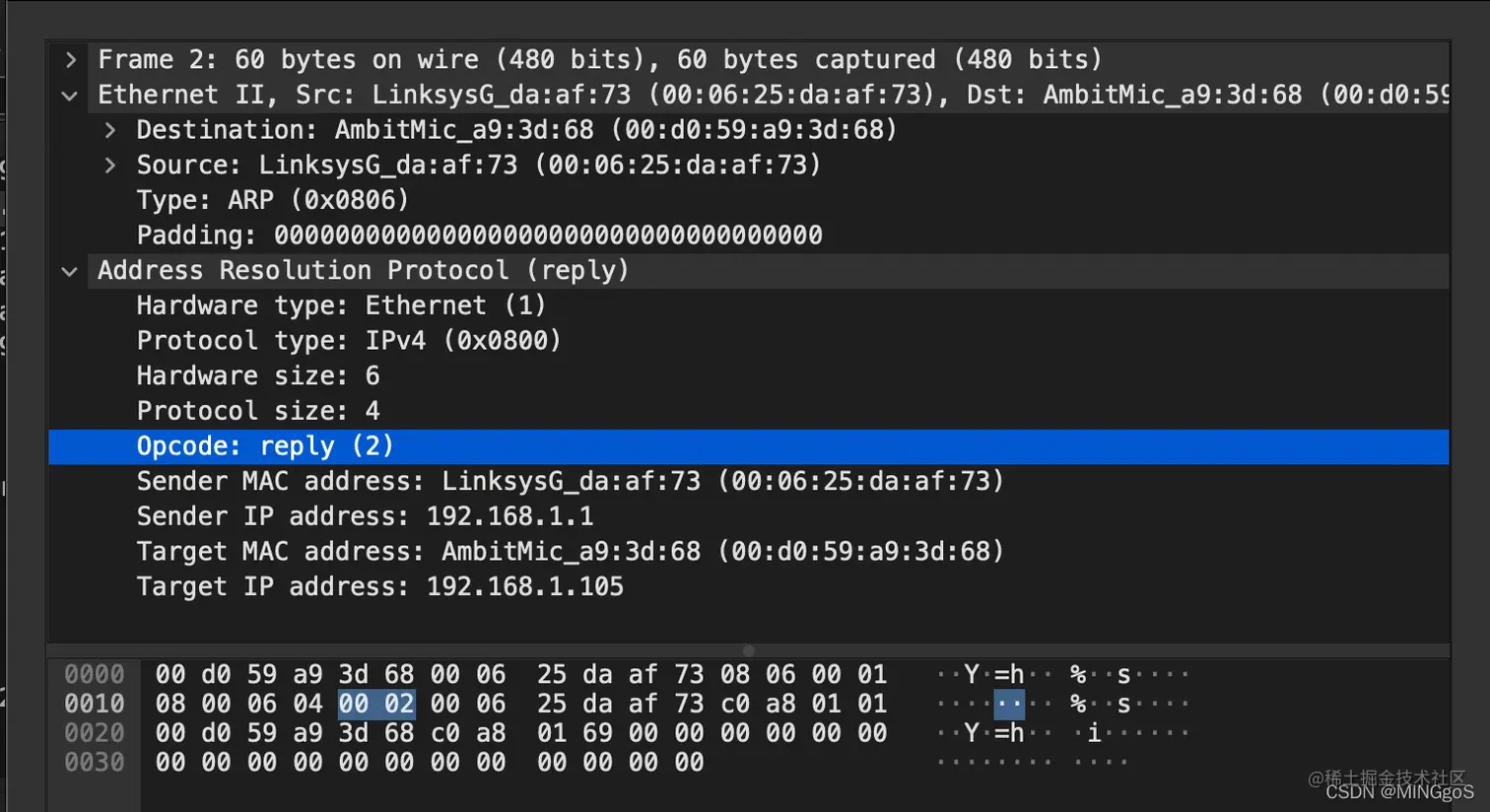The width and height of the screenshot is (1490, 812).
Task: Select Hardware type: Ethernet (1) line
Action: coord(749,305)
